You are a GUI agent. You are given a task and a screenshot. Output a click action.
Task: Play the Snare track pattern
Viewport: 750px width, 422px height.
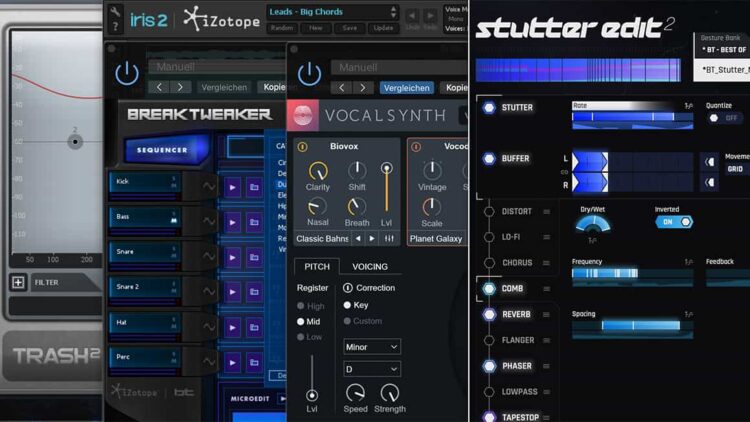(x=232, y=257)
